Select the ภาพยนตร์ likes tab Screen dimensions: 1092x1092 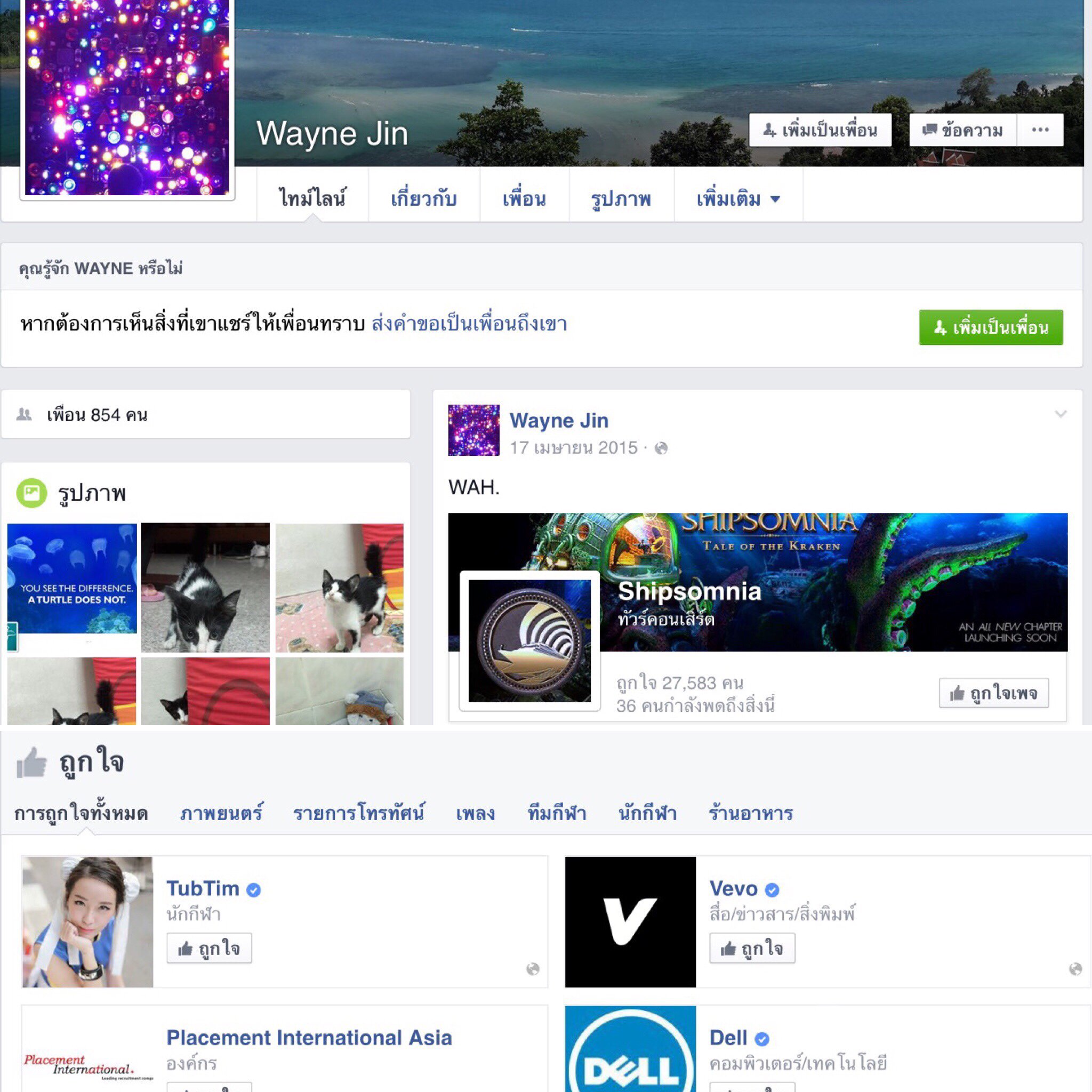[x=222, y=814]
